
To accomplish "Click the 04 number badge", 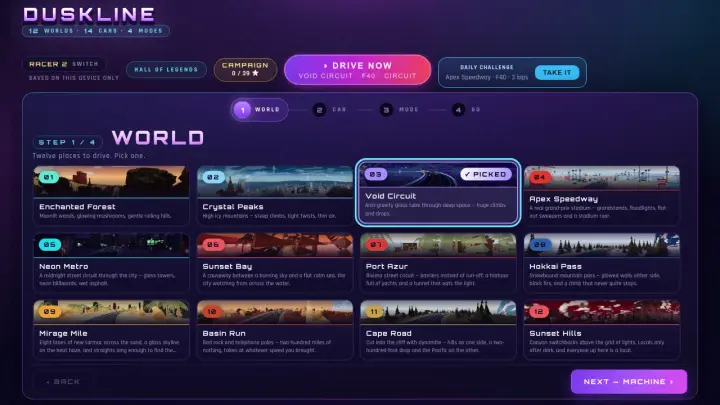I will pos(540,177).
